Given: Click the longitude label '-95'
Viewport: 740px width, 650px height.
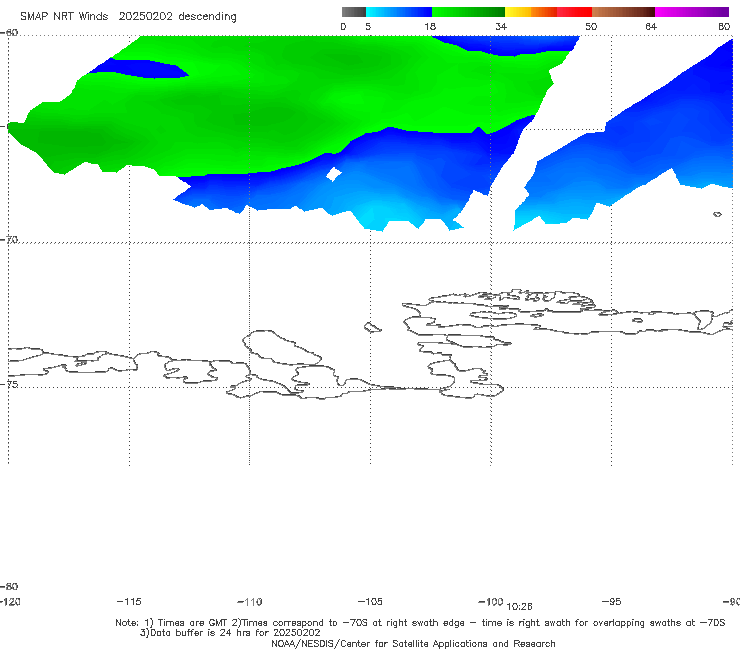Looking at the screenshot, I should tap(612, 601).
